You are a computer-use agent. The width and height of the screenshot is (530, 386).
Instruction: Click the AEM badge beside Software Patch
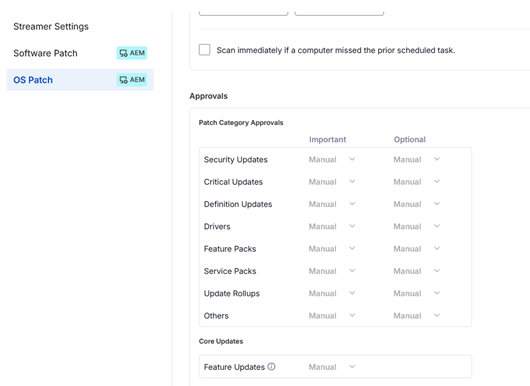pos(132,53)
